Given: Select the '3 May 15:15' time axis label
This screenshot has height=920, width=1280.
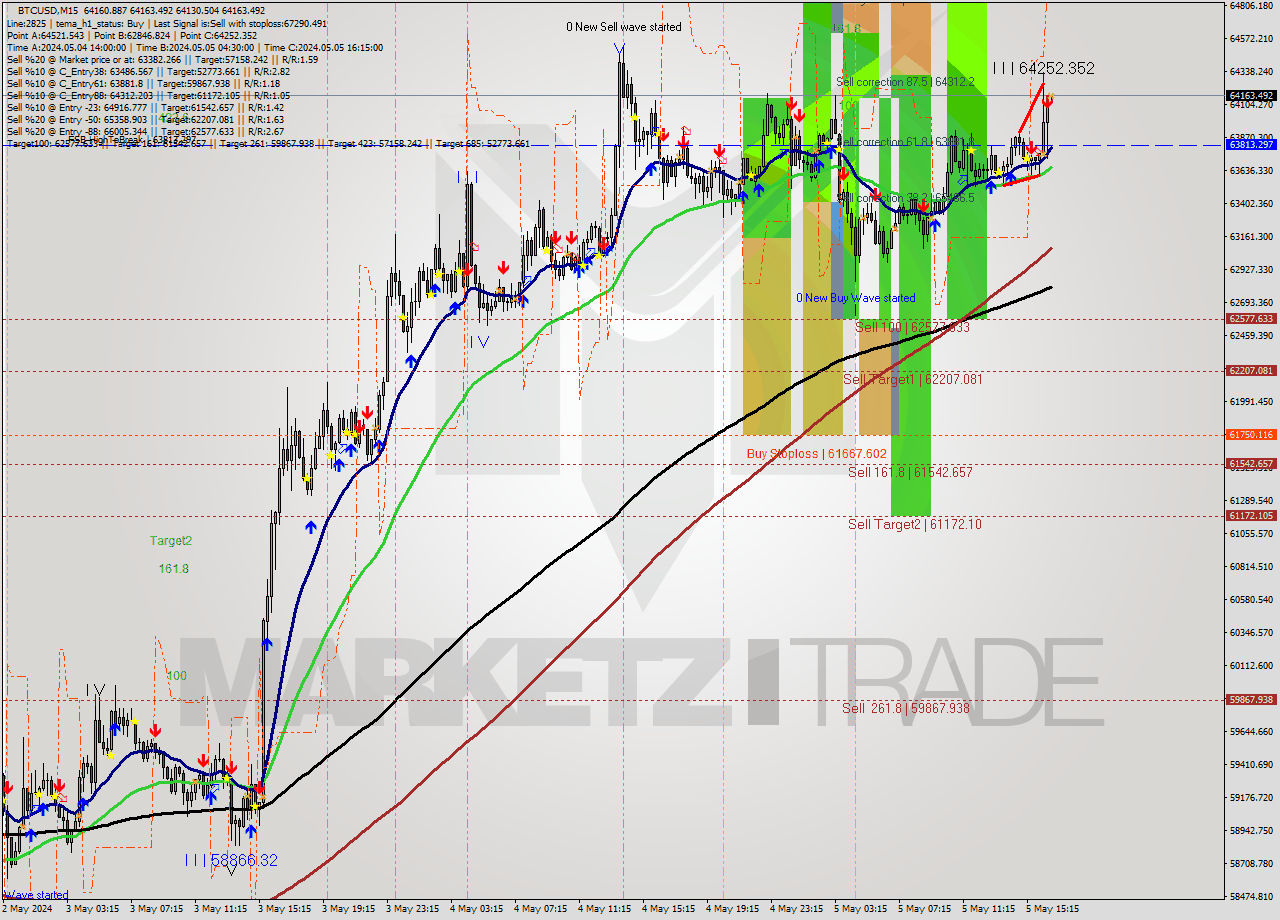Looking at the screenshot, I should 285,910.
